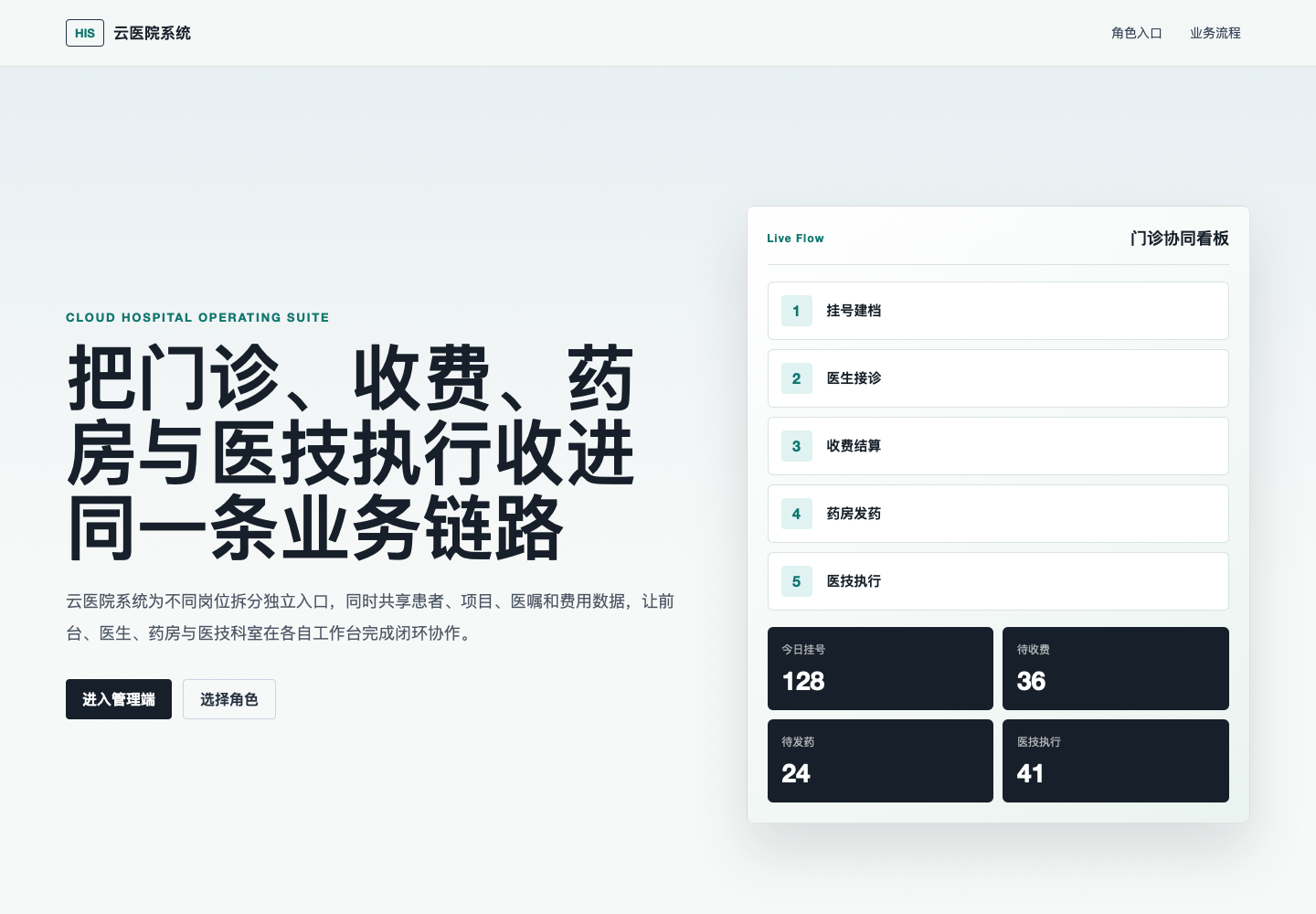Click the 待发药 label
The width and height of the screenshot is (1316, 914).
(798, 742)
